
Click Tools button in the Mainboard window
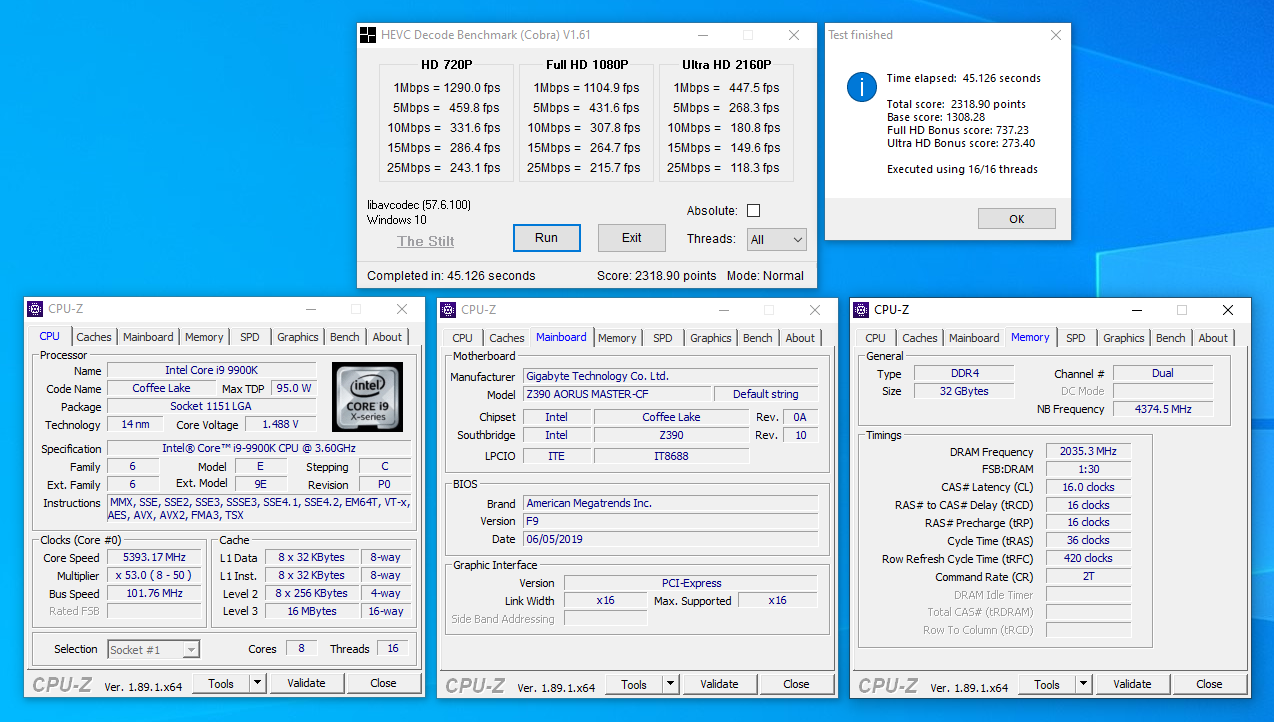click(x=634, y=684)
